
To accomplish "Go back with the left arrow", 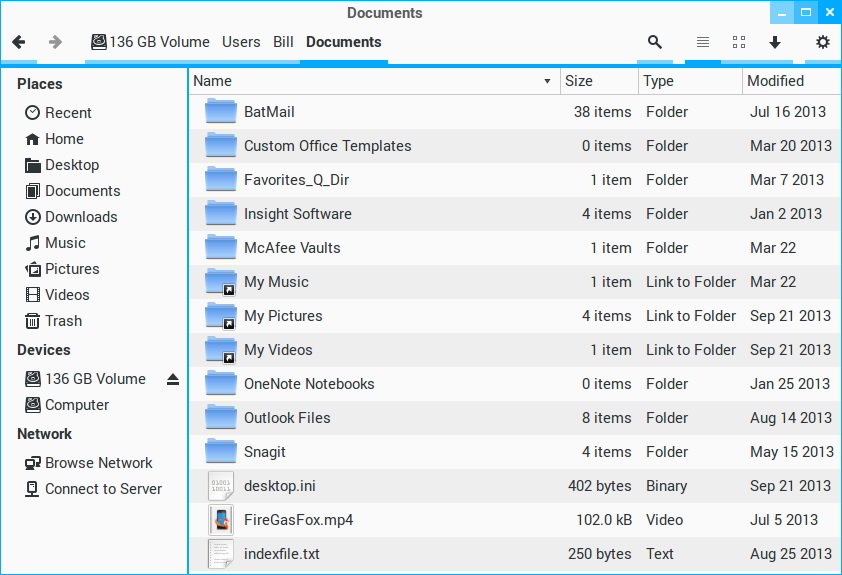I will coord(19,42).
